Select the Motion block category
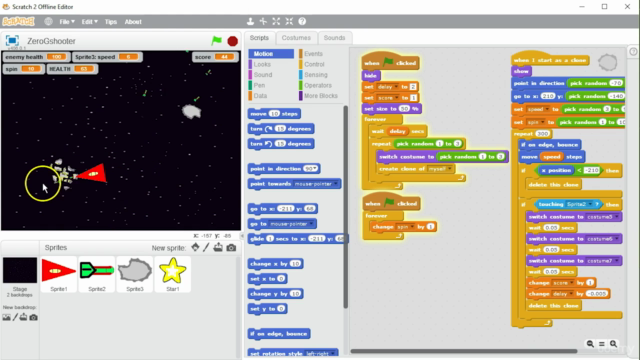The height and width of the screenshot is (360, 640). pos(271,53)
